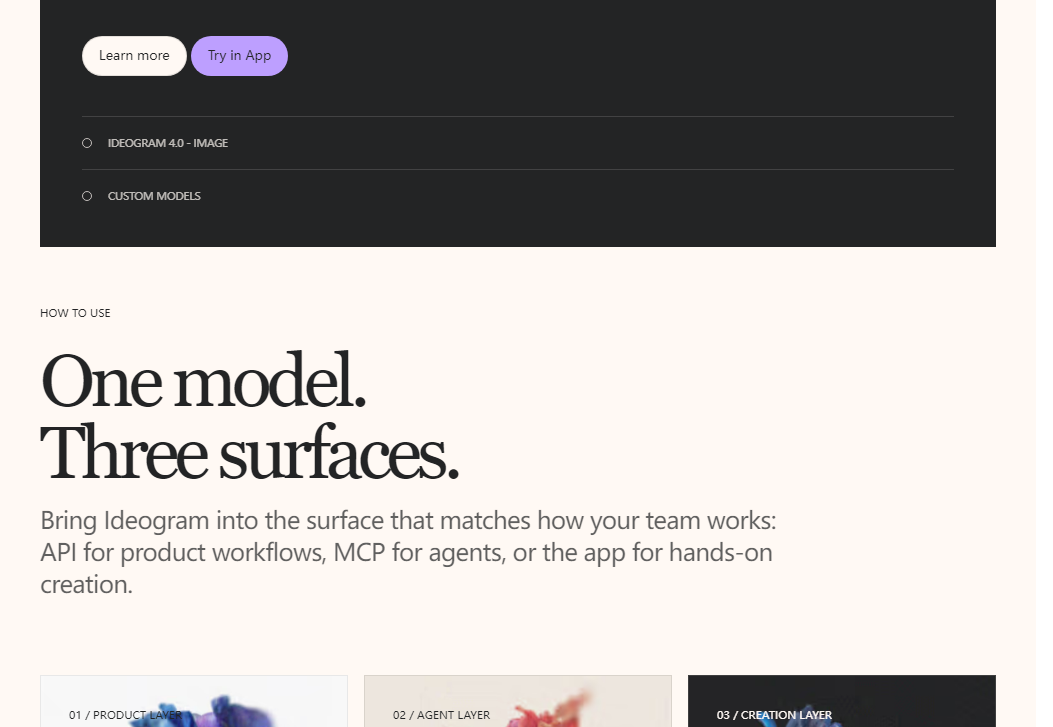Open Try in App button

coord(239,56)
